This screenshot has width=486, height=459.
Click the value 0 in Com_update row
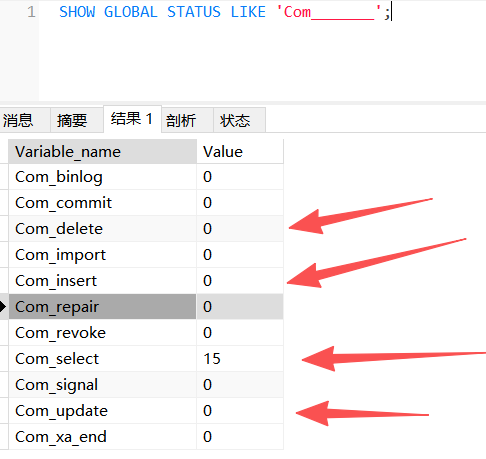[x=240, y=411]
